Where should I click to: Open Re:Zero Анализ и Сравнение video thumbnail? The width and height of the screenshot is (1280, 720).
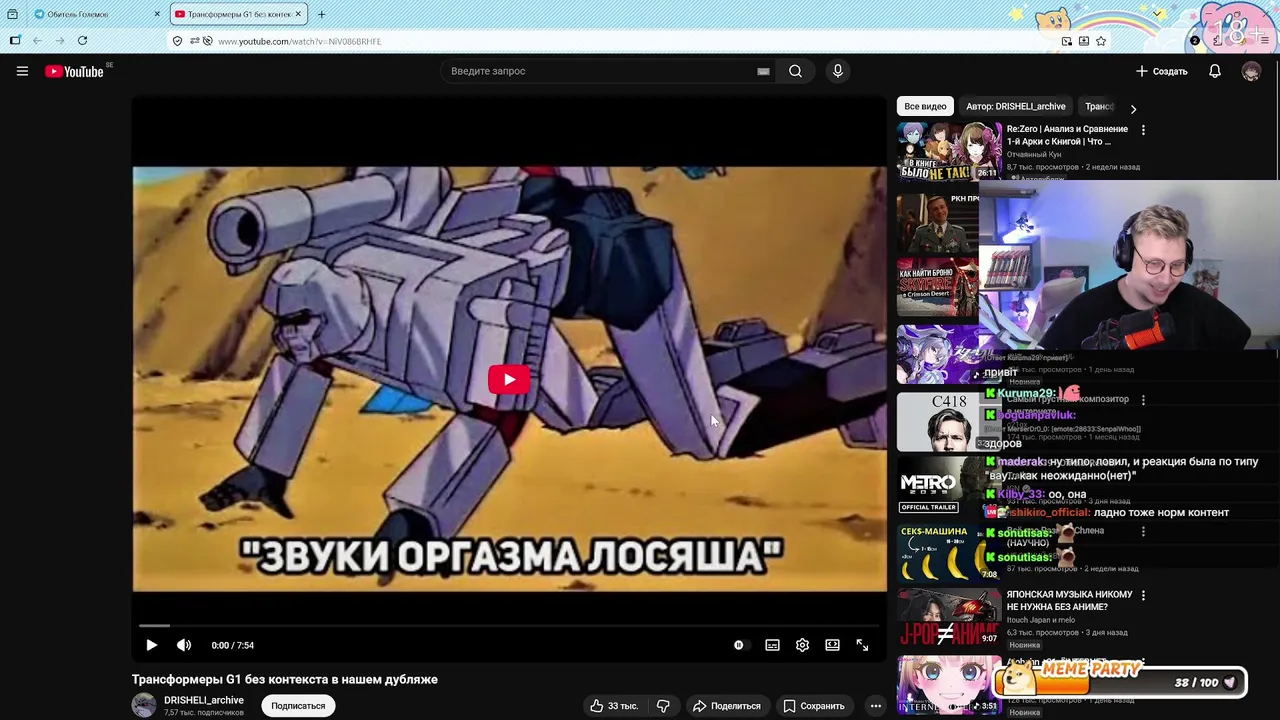coord(949,151)
